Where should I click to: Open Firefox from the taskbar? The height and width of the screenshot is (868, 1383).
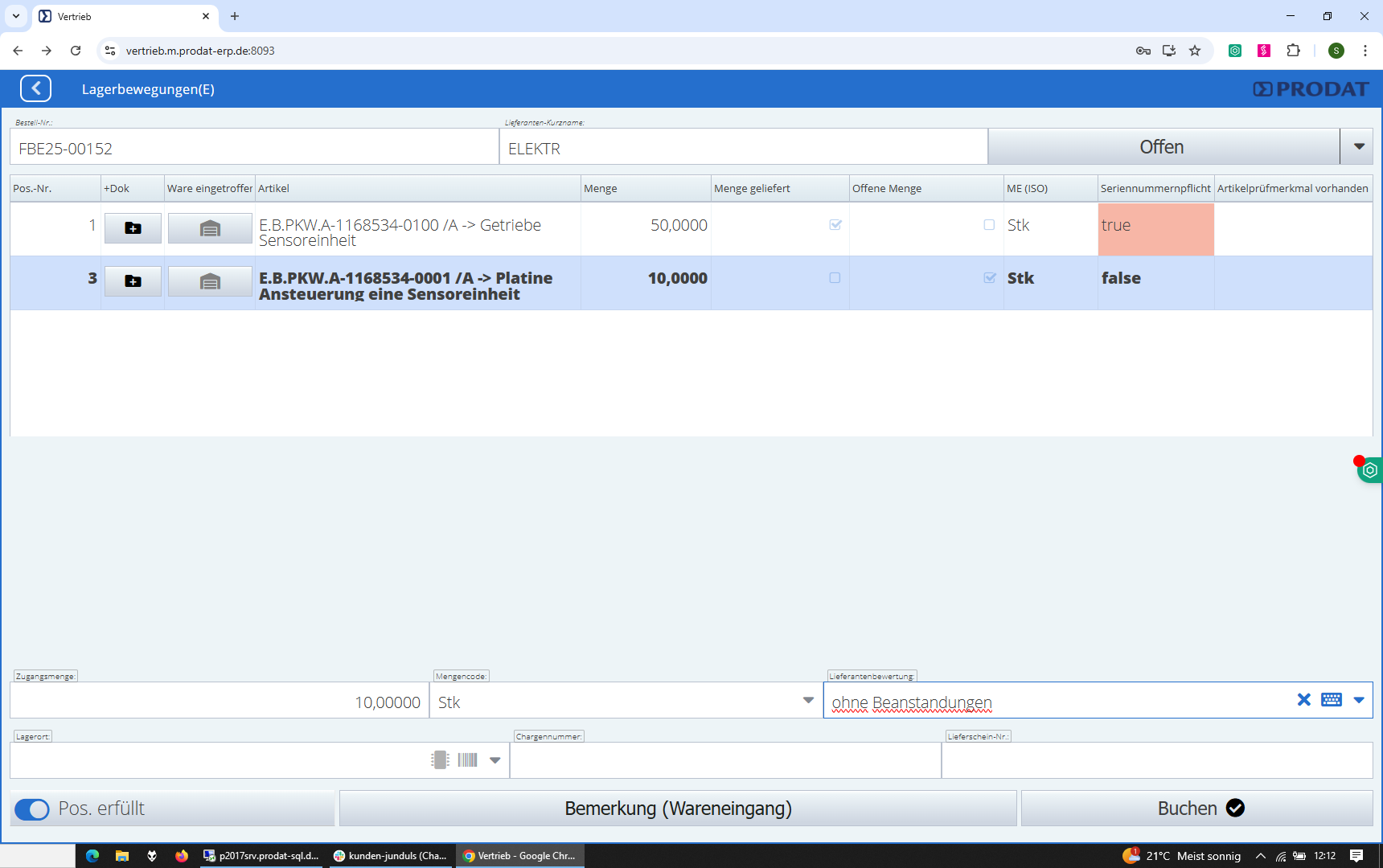tap(182, 856)
